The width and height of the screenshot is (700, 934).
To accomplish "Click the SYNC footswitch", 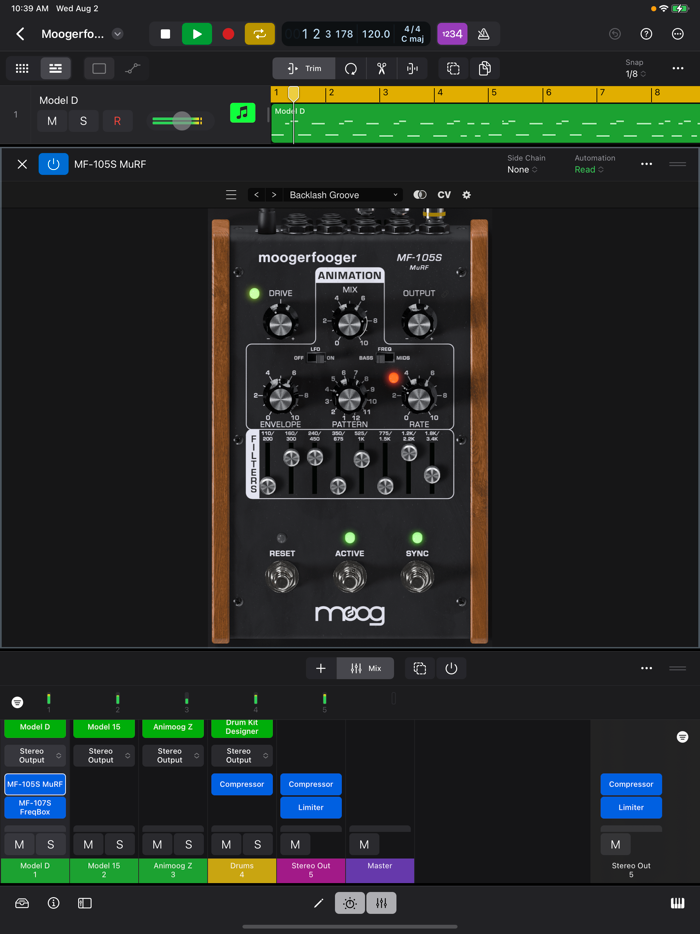I will (x=417, y=577).
